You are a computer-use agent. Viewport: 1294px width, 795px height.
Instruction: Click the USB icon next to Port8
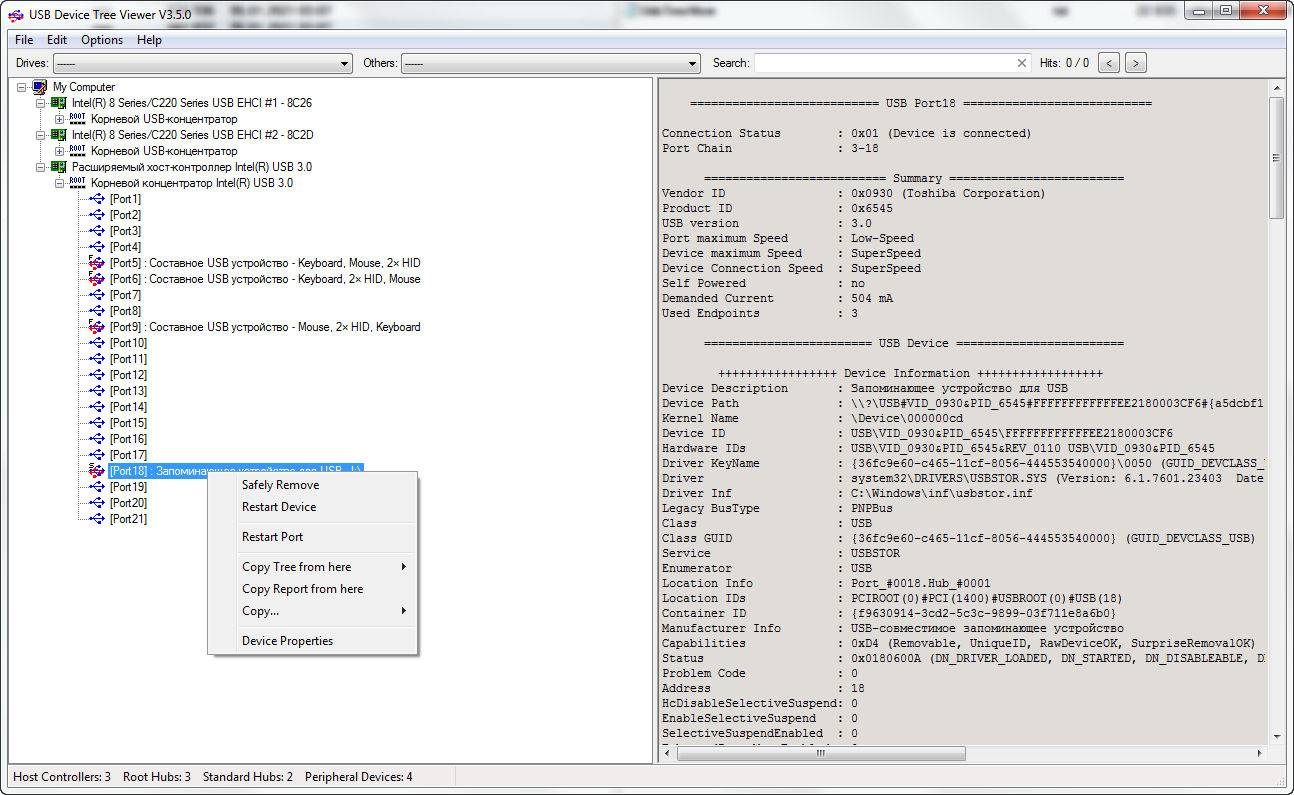(97, 311)
